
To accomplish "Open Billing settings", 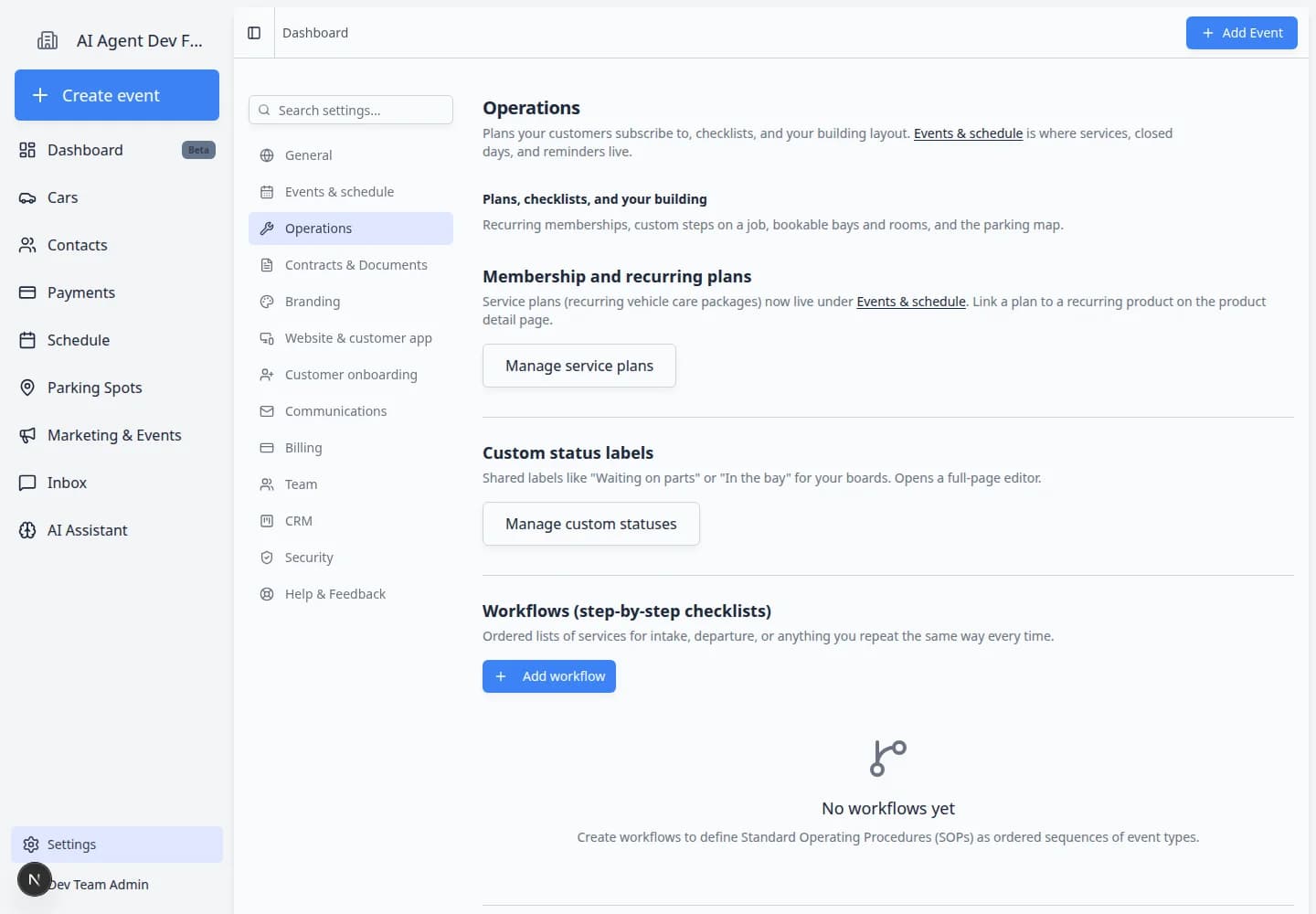I will [351, 448].
